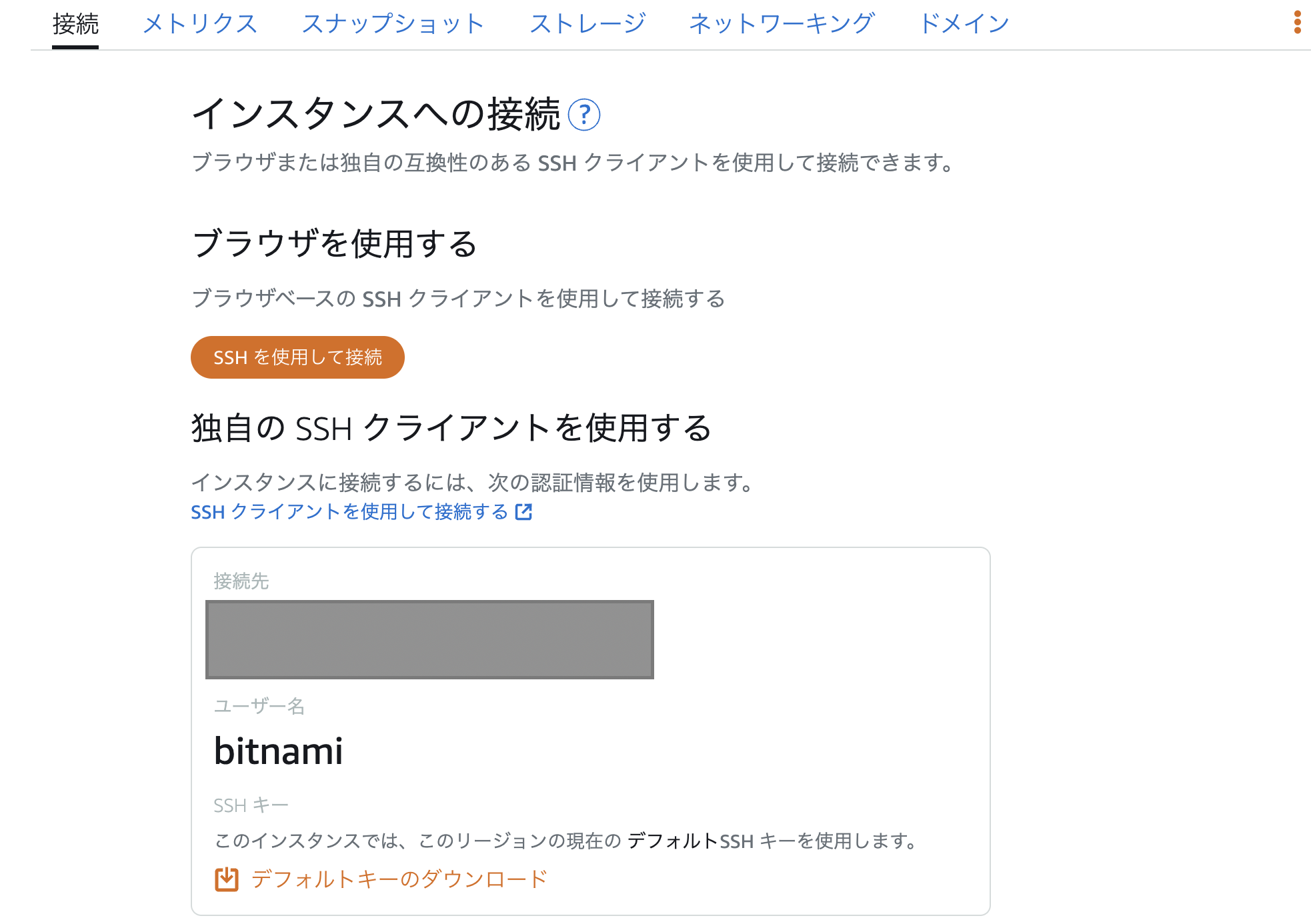Screen dimensions: 1311x924
Task: Open the ドメイン tab
Action: click(x=963, y=24)
